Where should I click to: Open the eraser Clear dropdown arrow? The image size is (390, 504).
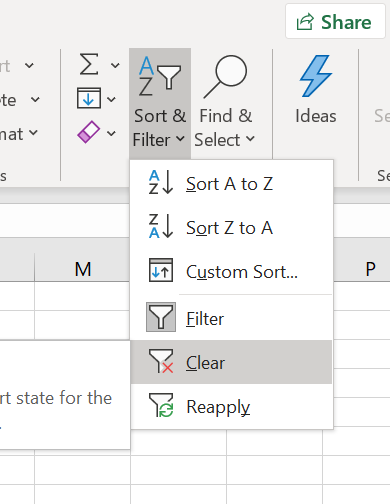[x=111, y=134]
